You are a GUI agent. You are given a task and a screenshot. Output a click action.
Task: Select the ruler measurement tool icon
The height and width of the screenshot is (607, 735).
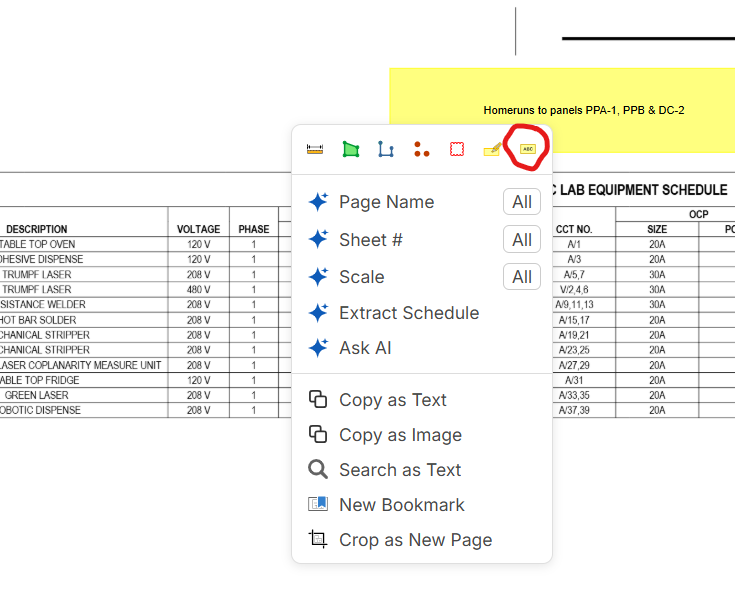315,149
